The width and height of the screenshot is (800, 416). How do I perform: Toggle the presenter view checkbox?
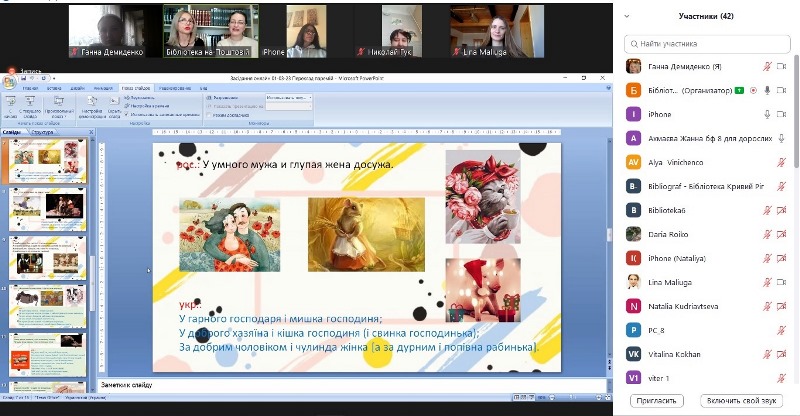tap(210, 115)
